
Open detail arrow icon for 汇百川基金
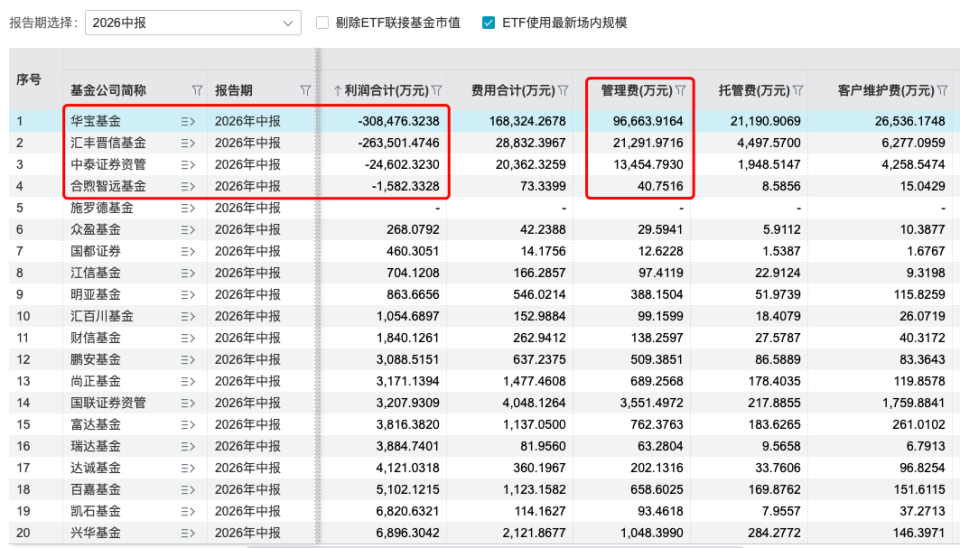click(x=188, y=317)
